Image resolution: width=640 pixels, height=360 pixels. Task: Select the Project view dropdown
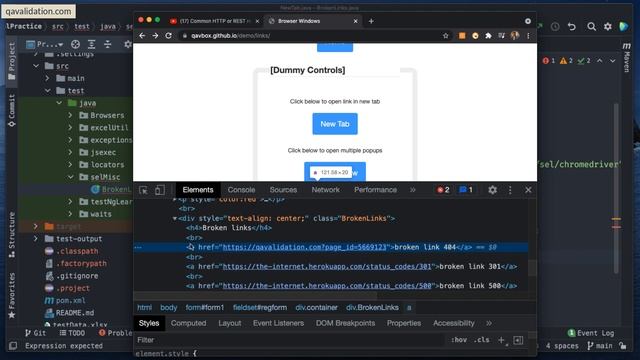(x=44, y=44)
